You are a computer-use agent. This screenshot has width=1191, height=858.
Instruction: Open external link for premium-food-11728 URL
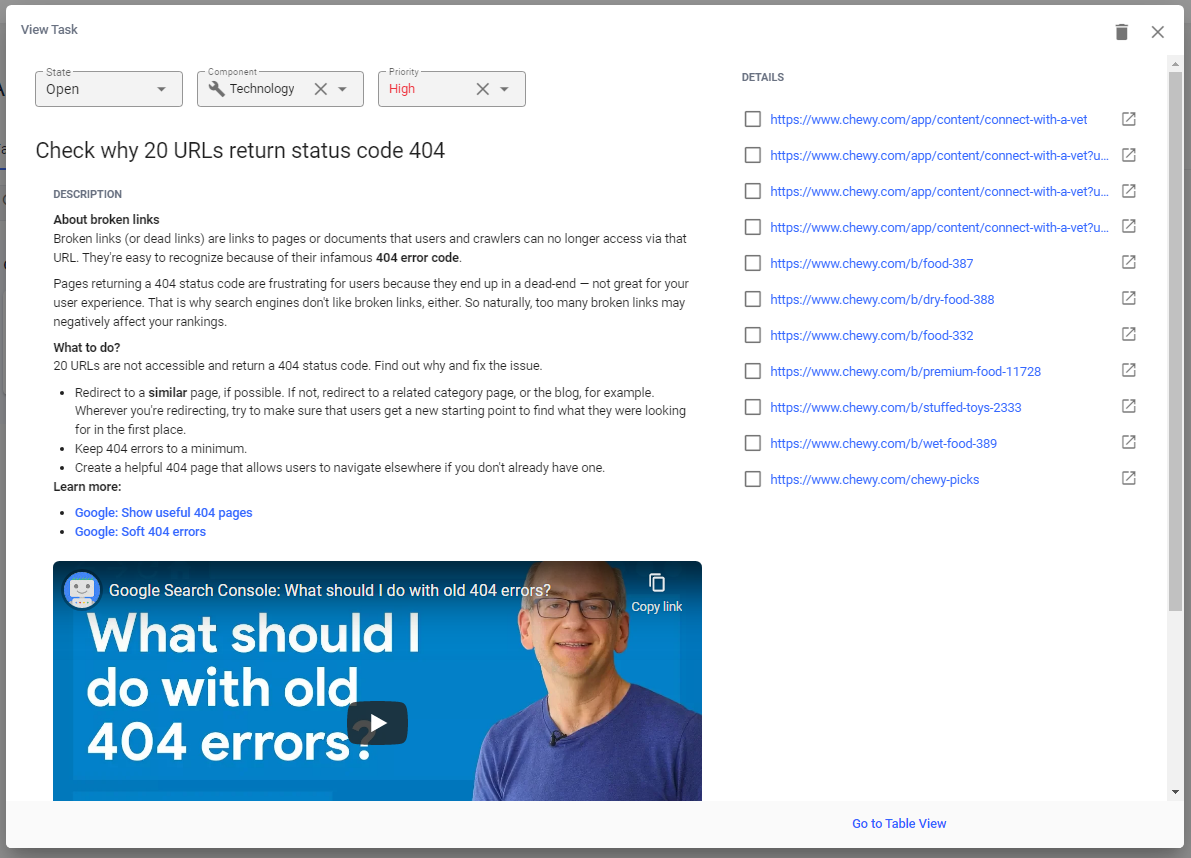pos(1129,371)
